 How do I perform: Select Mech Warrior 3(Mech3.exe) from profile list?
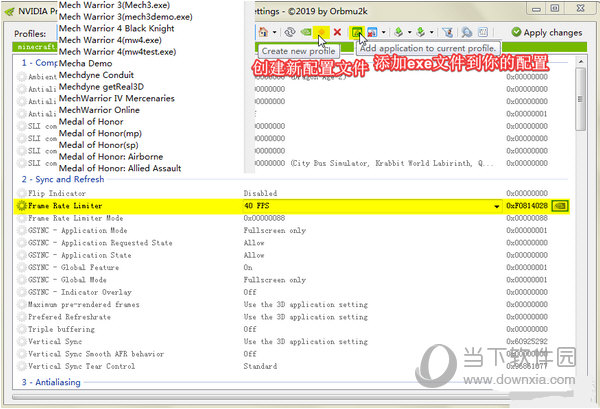(x=114, y=5)
